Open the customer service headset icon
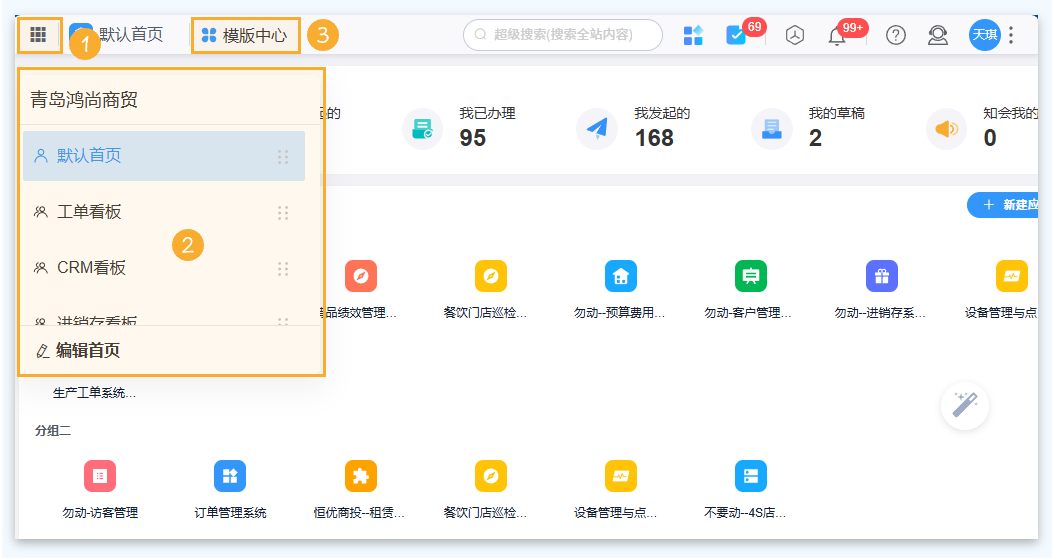 (x=937, y=36)
